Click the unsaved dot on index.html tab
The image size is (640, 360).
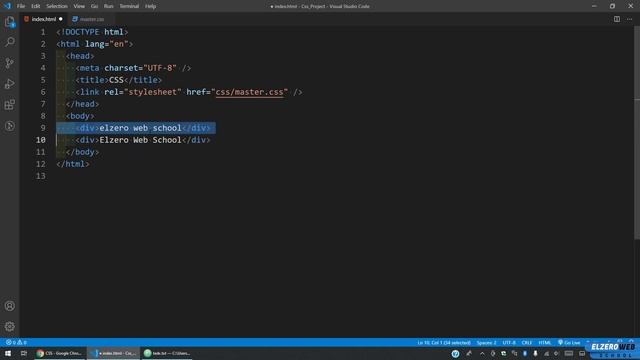pyautogui.click(x=61, y=19)
